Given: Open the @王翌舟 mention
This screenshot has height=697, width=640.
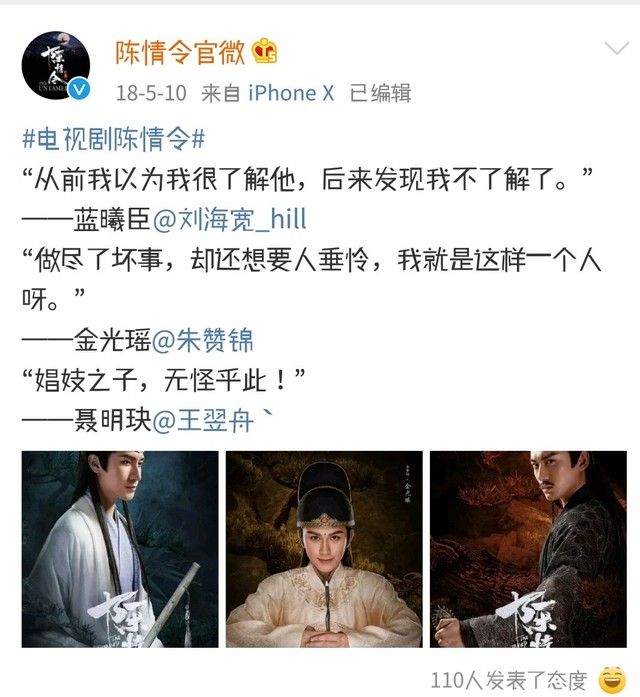Looking at the screenshot, I should (203, 421).
